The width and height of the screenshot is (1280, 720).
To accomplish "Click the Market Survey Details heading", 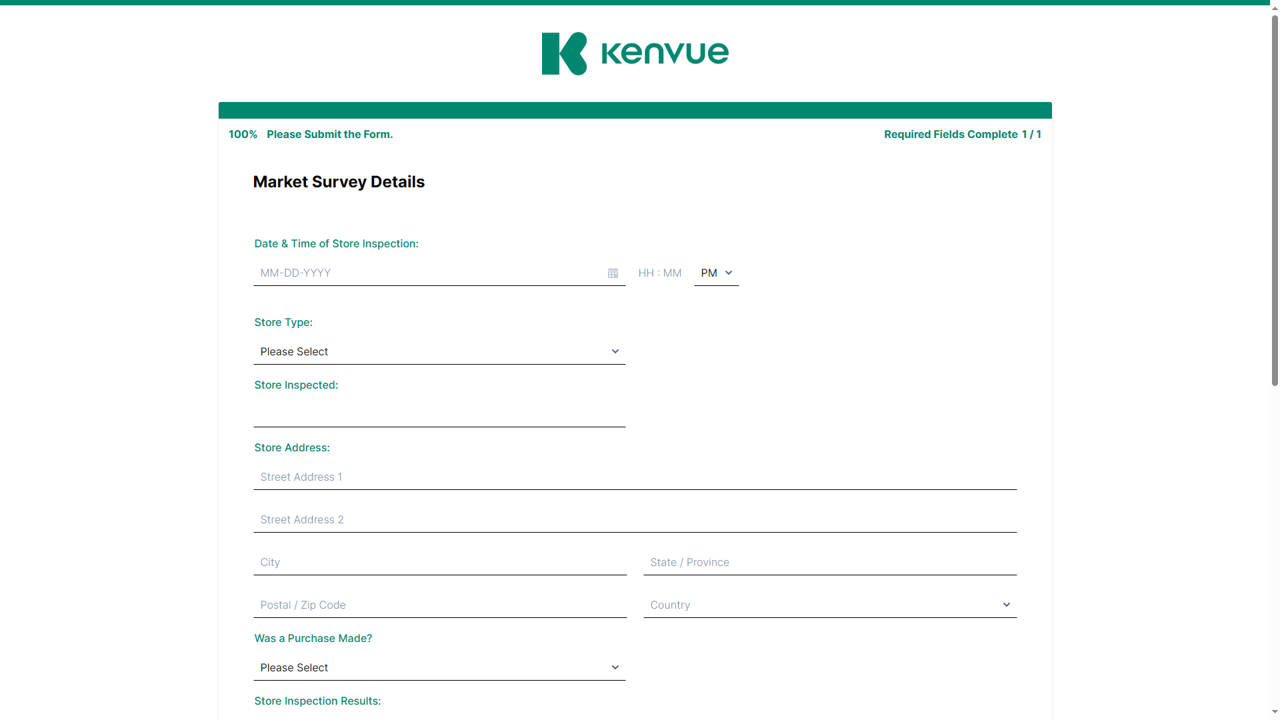I will coord(338,181).
